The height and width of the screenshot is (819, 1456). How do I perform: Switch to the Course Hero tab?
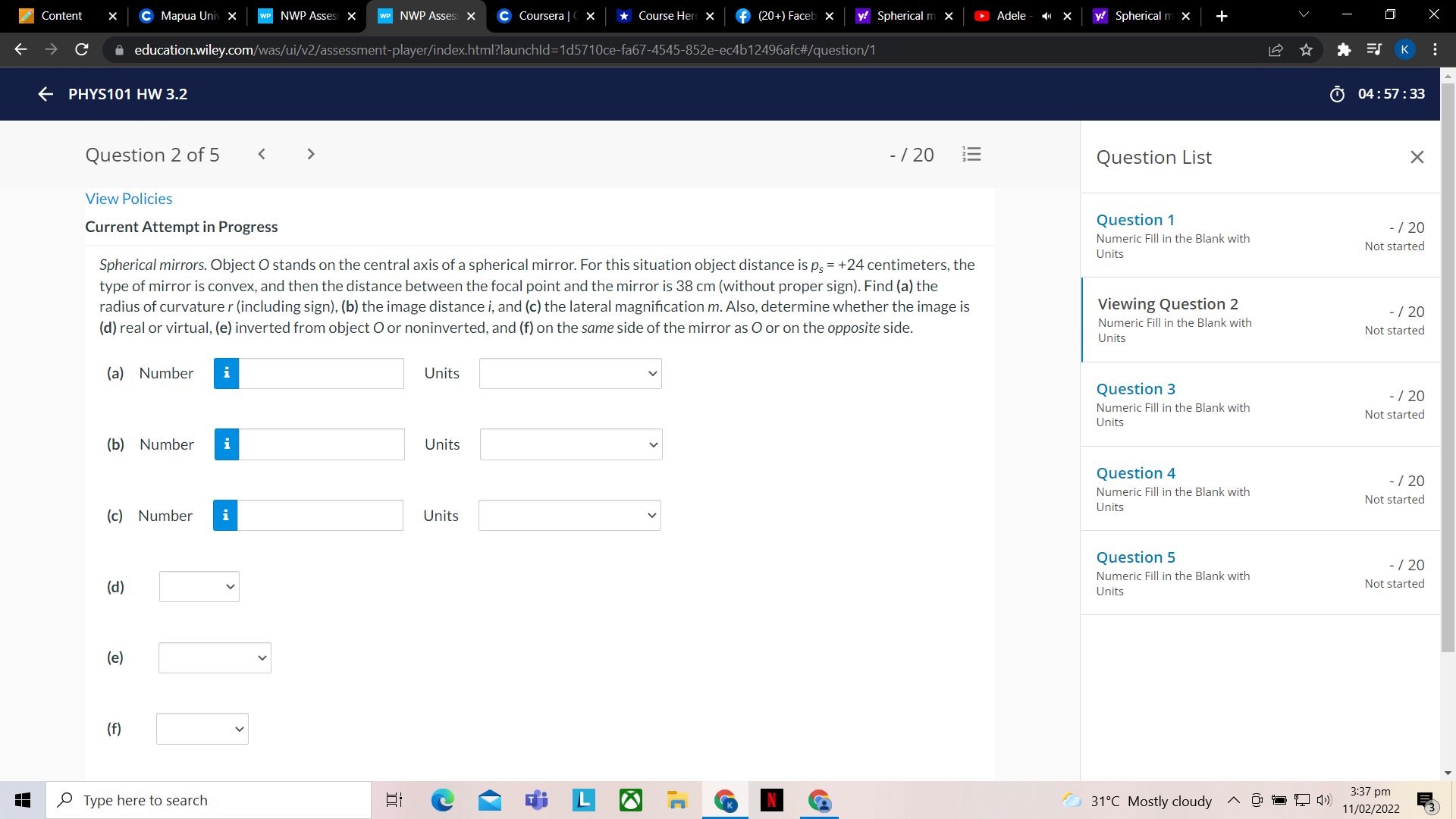(664, 16)
